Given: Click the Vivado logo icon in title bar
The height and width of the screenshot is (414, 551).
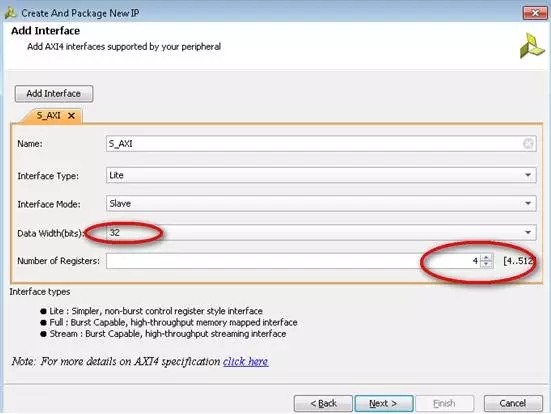Looking at the screenshot, I should tap(11, 13).
